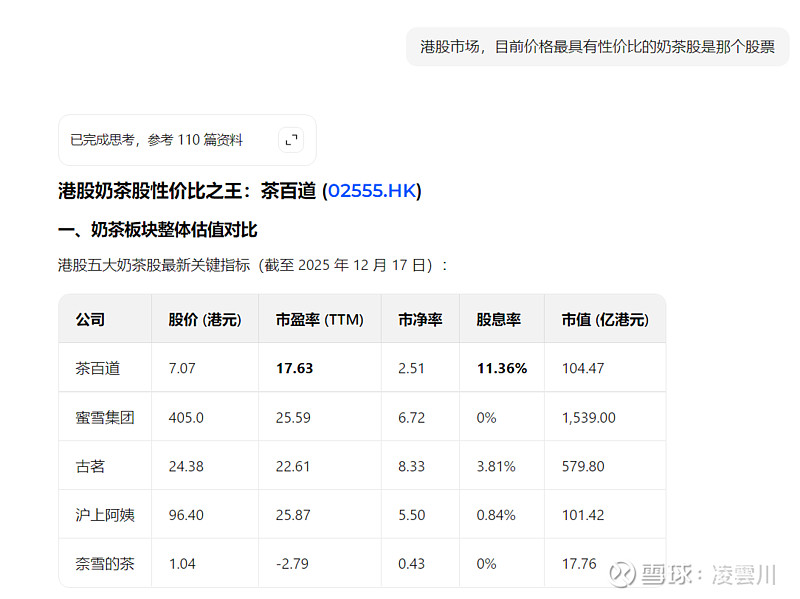Click the title '港股奶茶股性价比之王：茶百道'
Viewport: 800px width, 599px height.
187,191
